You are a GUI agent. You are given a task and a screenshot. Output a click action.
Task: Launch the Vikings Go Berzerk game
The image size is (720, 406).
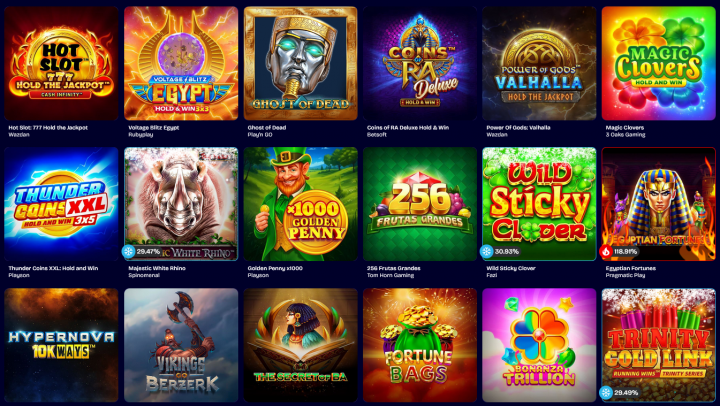point(181,345)
